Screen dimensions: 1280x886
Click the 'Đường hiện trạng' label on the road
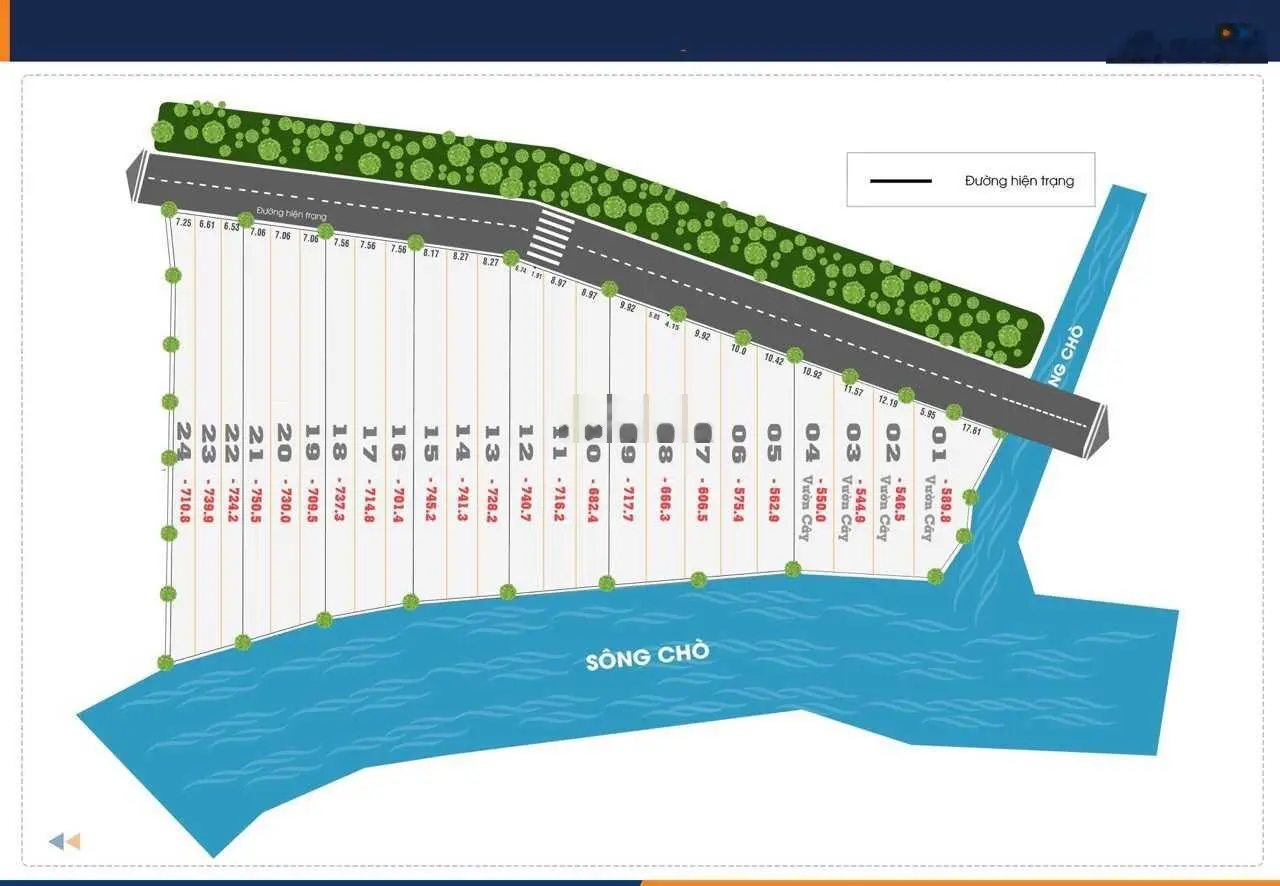point(291,214)
